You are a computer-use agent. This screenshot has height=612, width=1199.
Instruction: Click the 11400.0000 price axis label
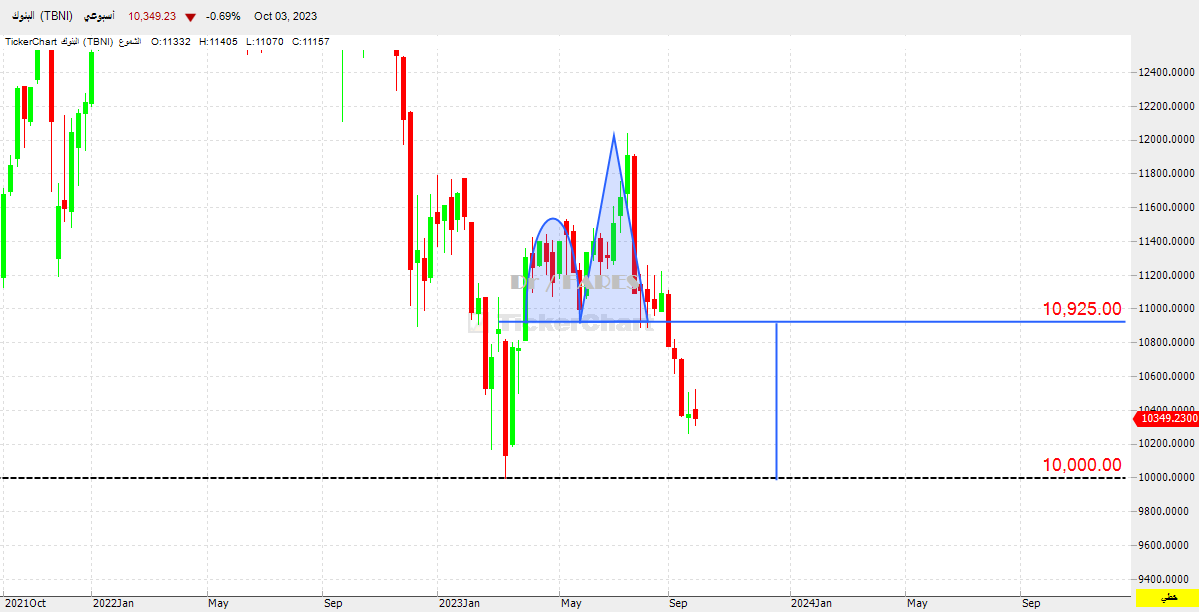click(1165, 242)
